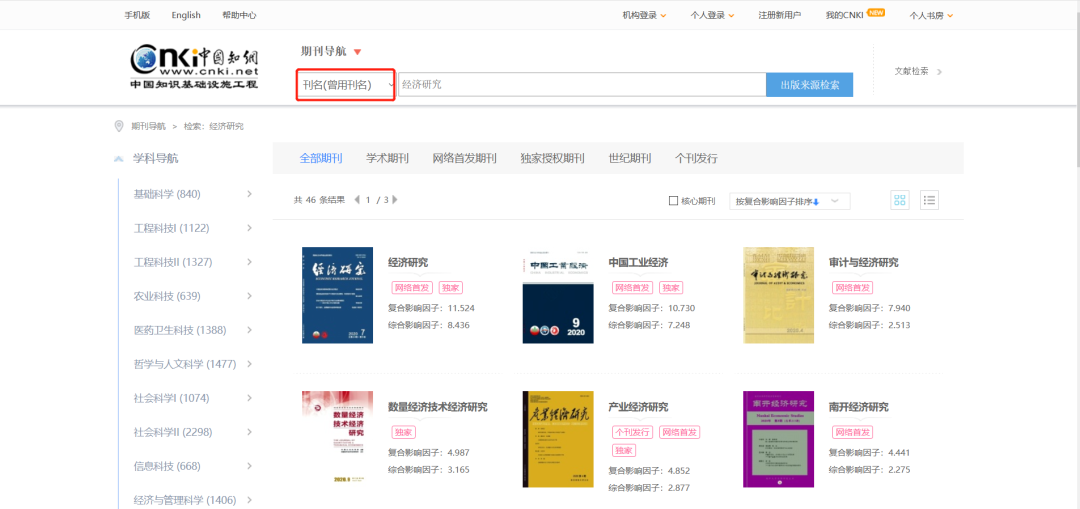Expand the 个人书房 dropdown
Screen dimensions: 1080x509
(x=931, y=15)
